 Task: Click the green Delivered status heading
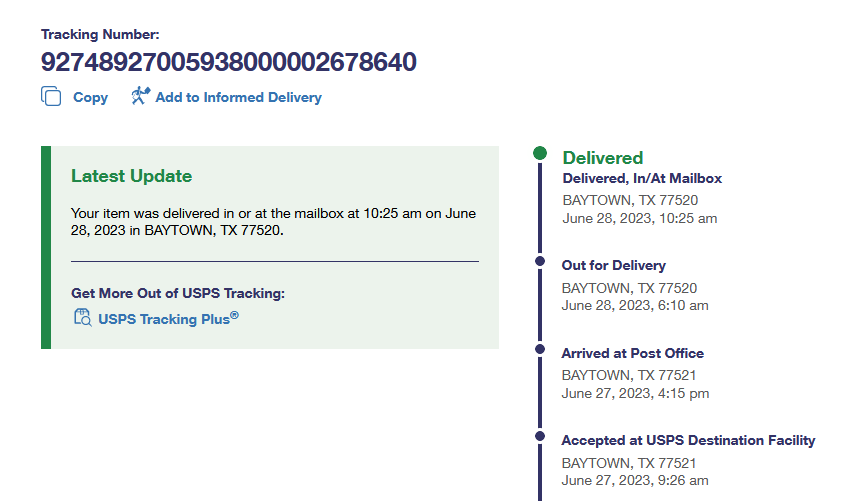click(x=602, y=158)
